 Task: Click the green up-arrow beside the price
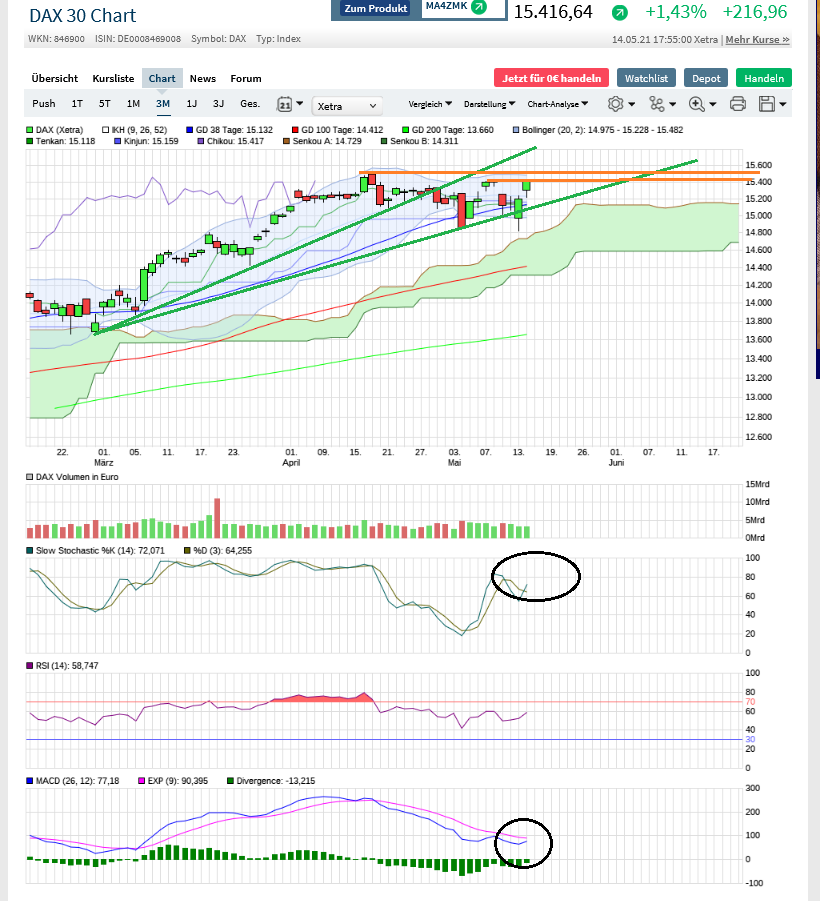pyautogui.click(x=620, y=13)
